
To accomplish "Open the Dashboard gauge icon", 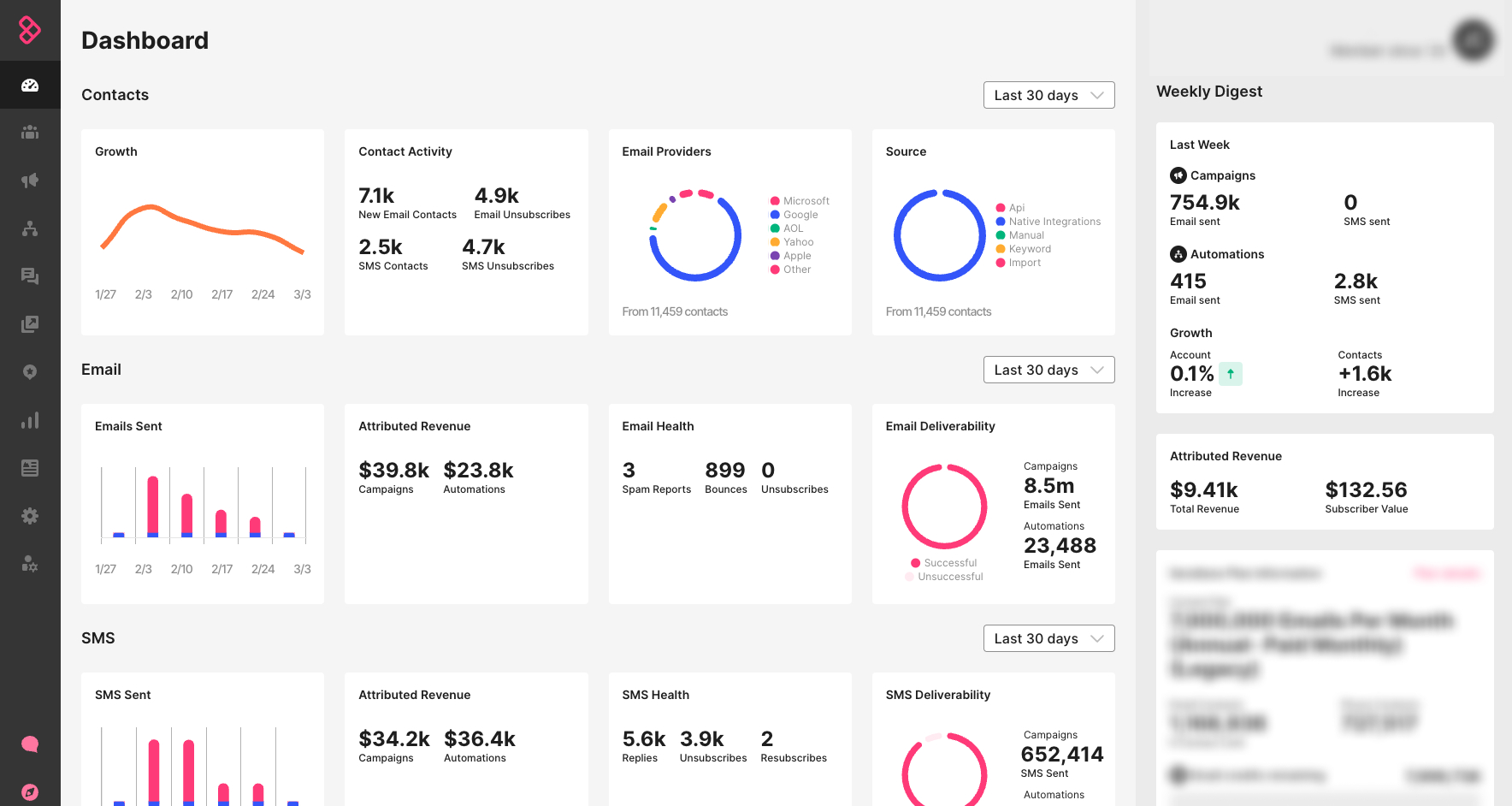I will pos(30,85).
